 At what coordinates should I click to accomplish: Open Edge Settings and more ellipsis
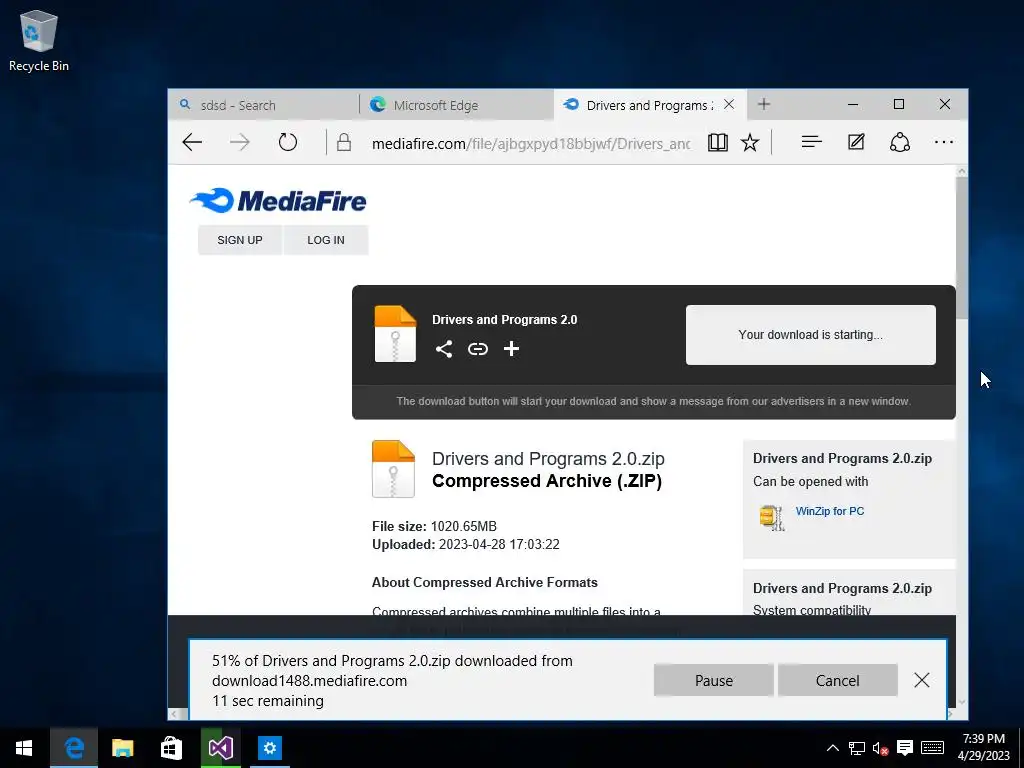coord(944,142)
